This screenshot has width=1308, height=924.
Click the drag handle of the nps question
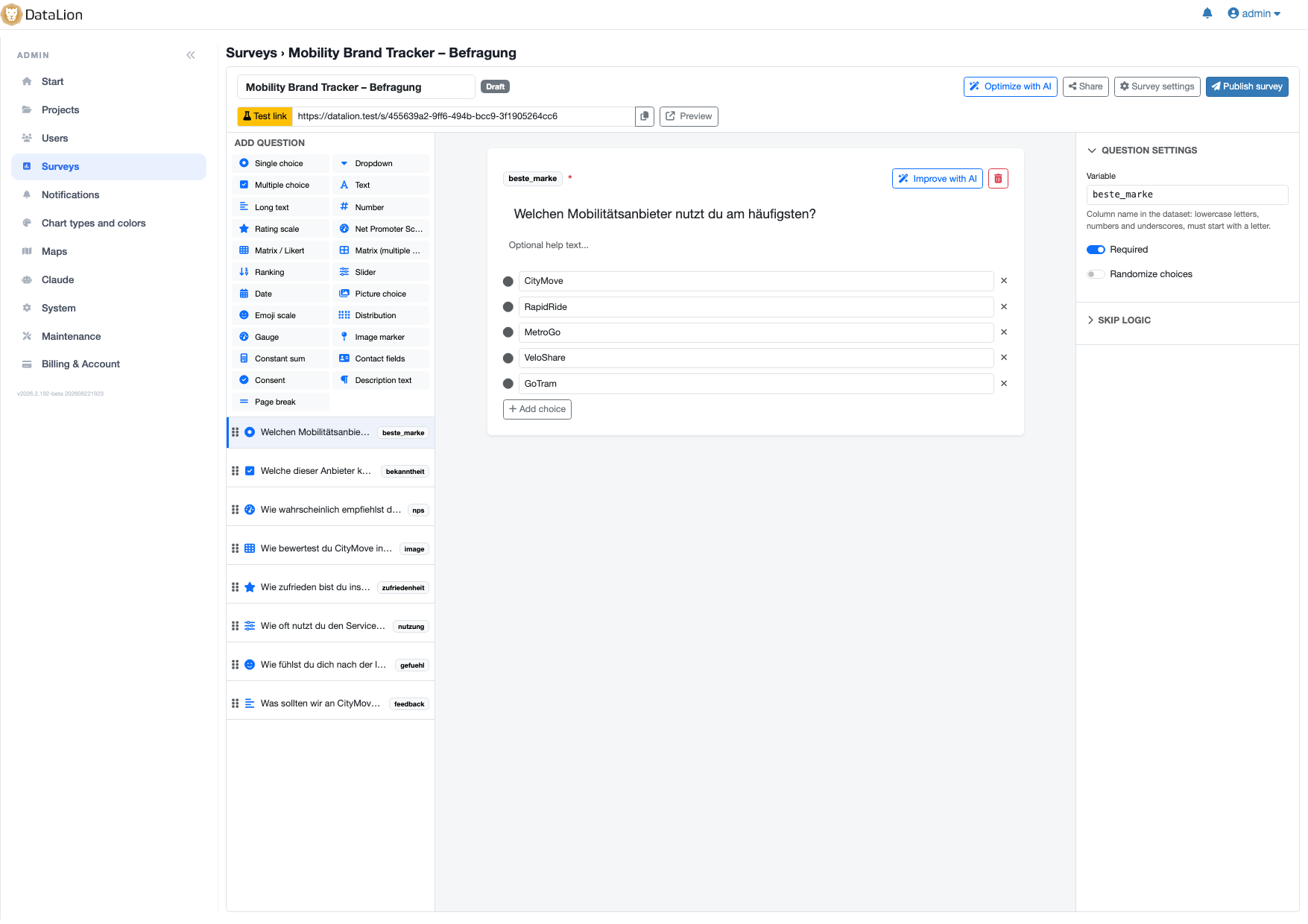236,510
